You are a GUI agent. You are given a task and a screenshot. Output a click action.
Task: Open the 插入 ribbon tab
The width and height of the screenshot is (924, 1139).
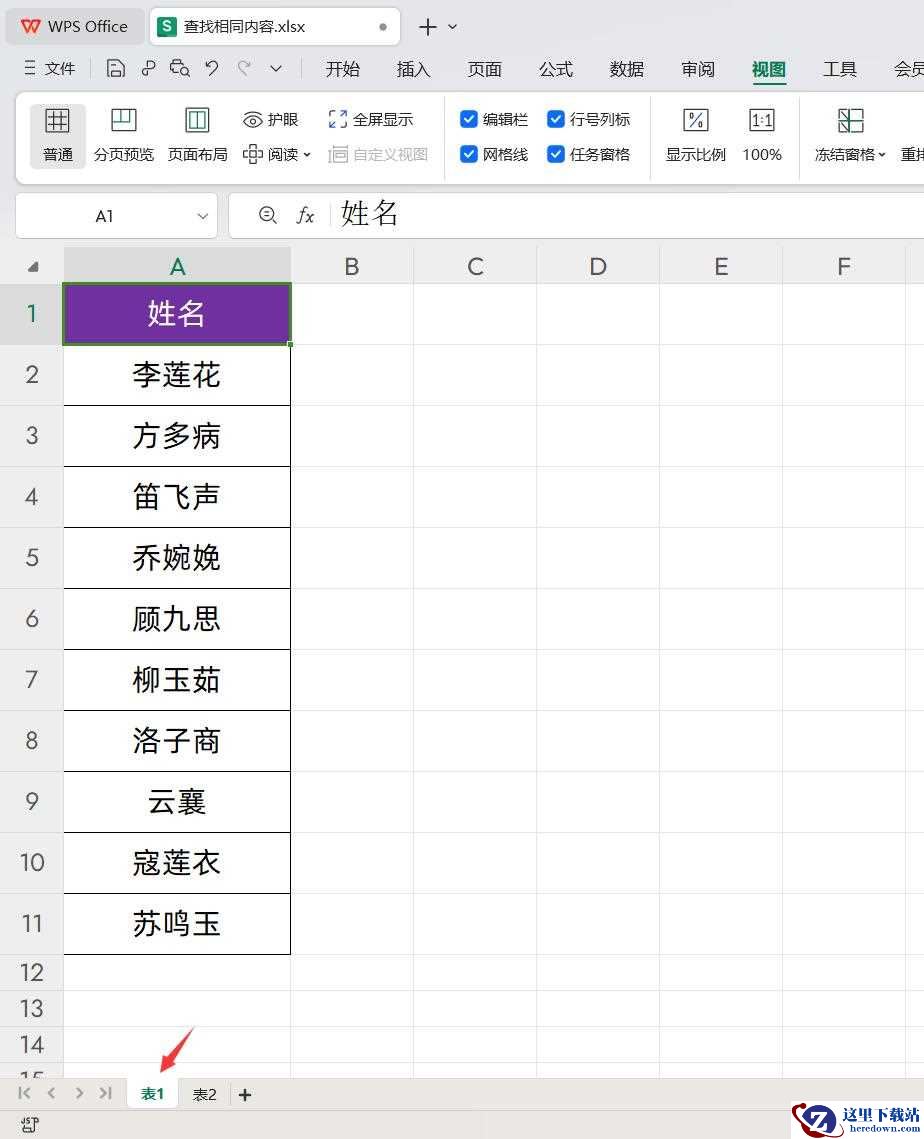click(x=413, y=69)
